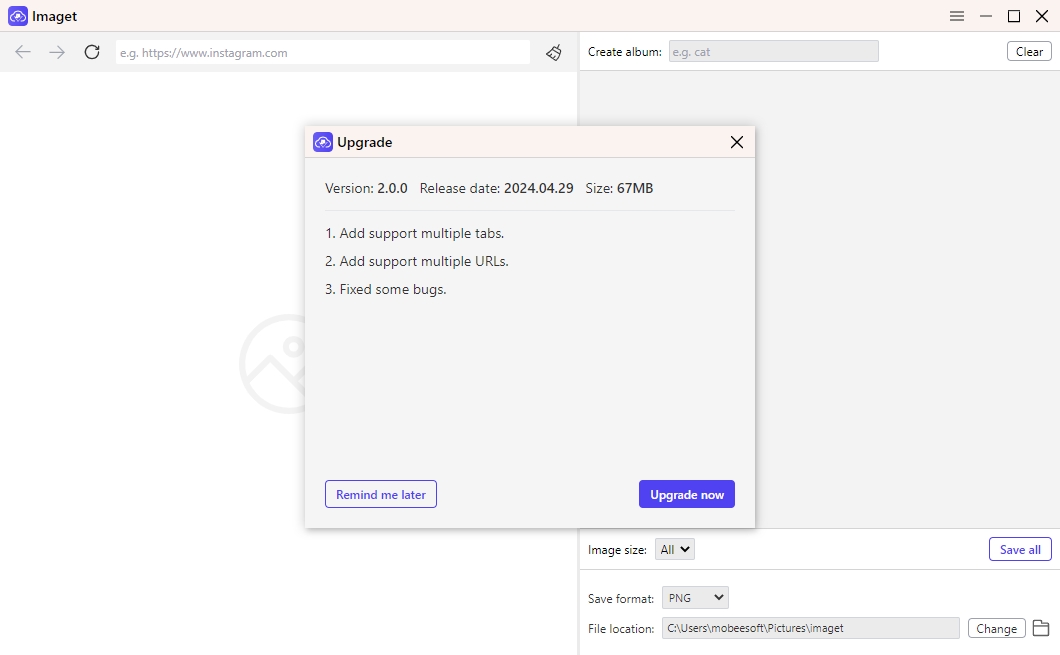Go back with the left arrow icon

(23, 52)
